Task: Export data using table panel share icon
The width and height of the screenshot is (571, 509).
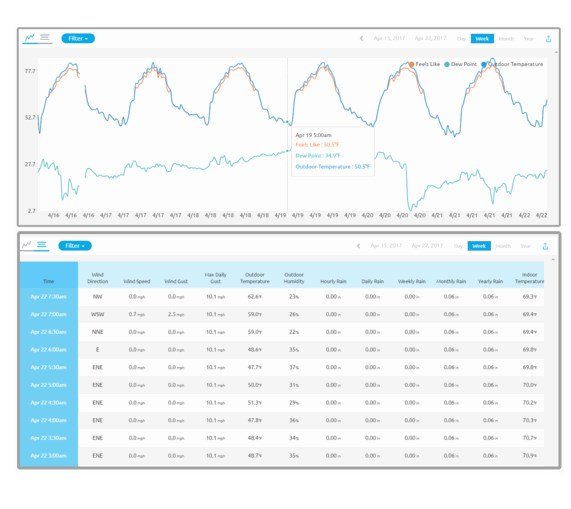Action: point(545,246)
